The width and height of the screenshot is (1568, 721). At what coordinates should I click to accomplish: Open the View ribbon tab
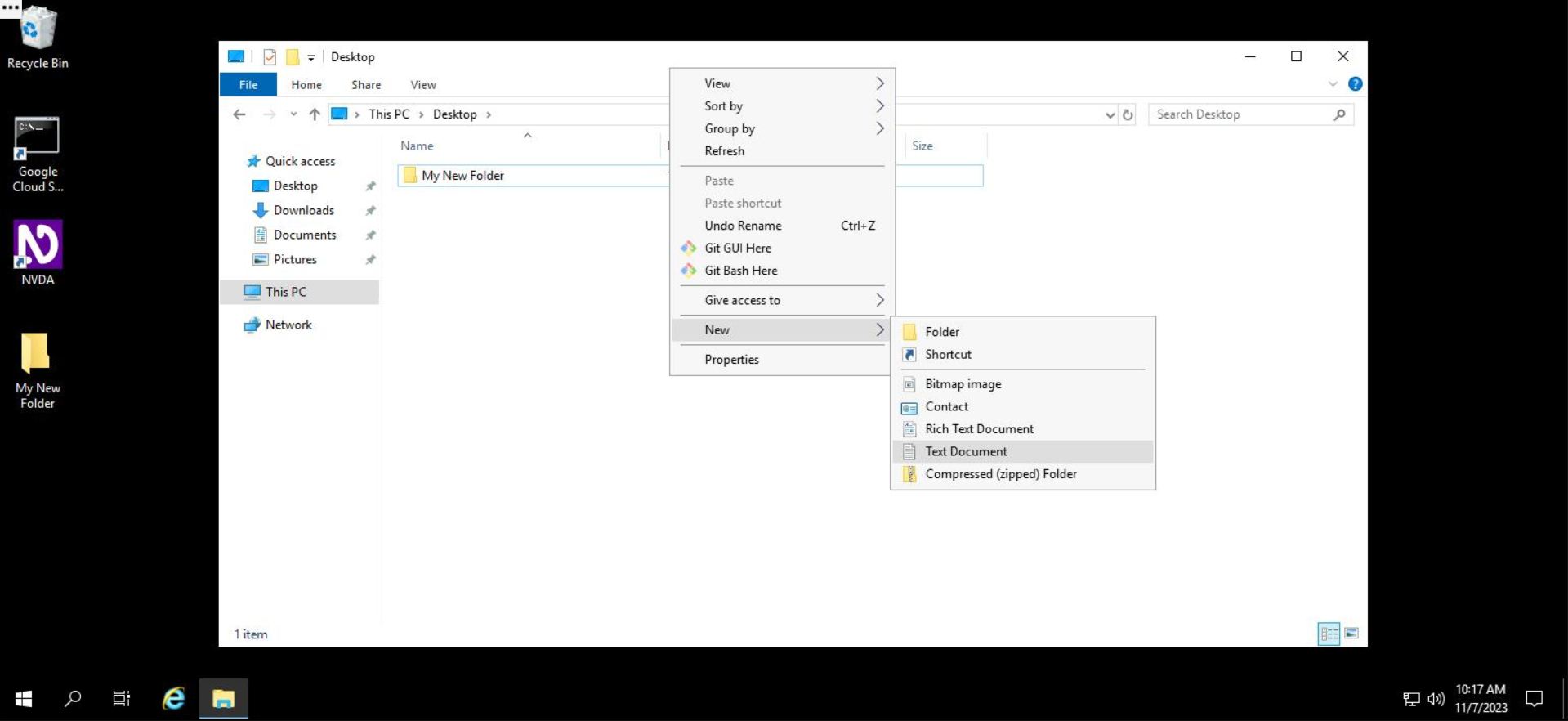[x=423, y=85]
